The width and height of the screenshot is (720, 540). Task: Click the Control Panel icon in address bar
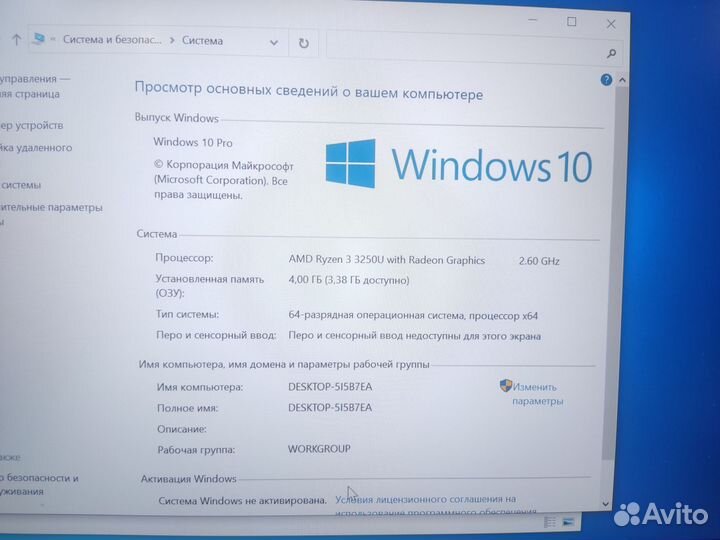tap(39, 38)
